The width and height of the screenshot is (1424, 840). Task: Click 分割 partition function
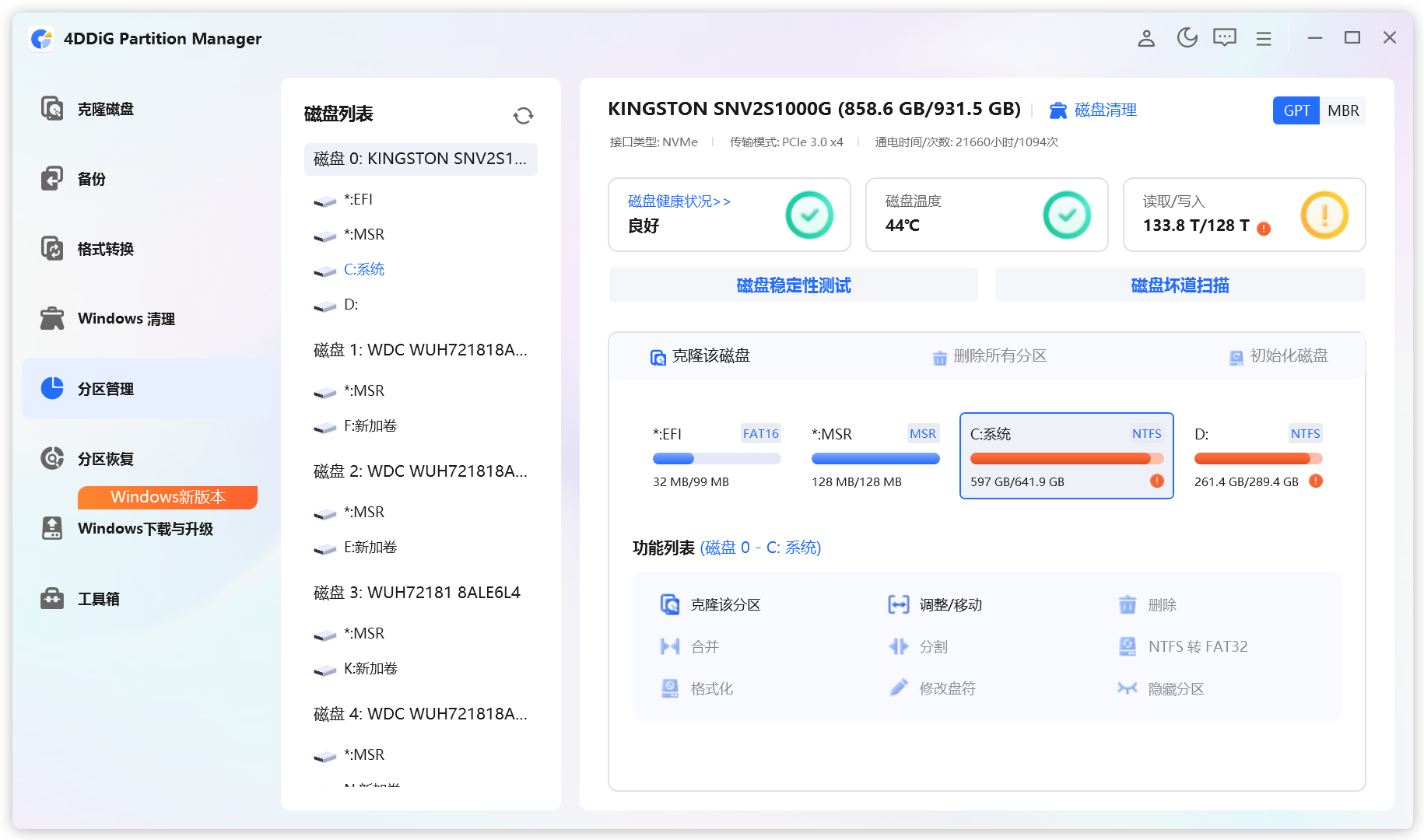coord(918,646)
